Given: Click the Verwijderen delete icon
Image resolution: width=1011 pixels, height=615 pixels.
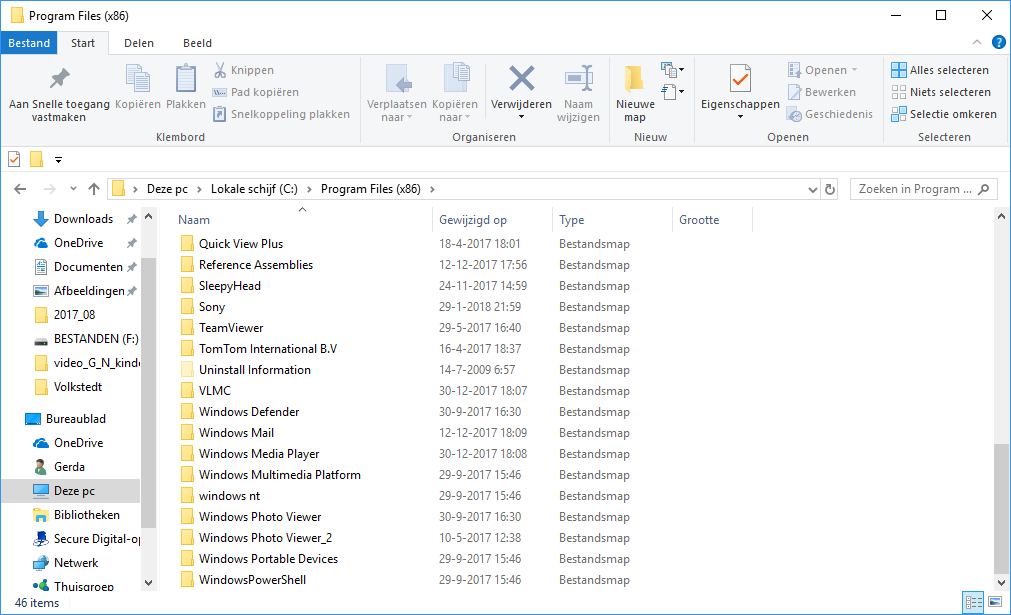Looking at the screenshot, I should [x=521, y=79].
